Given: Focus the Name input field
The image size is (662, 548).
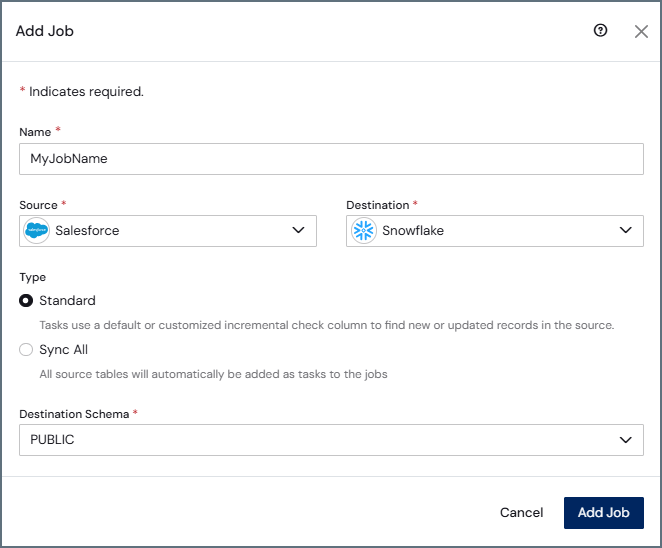Looking at the screenshot, I should click(331, 159).
